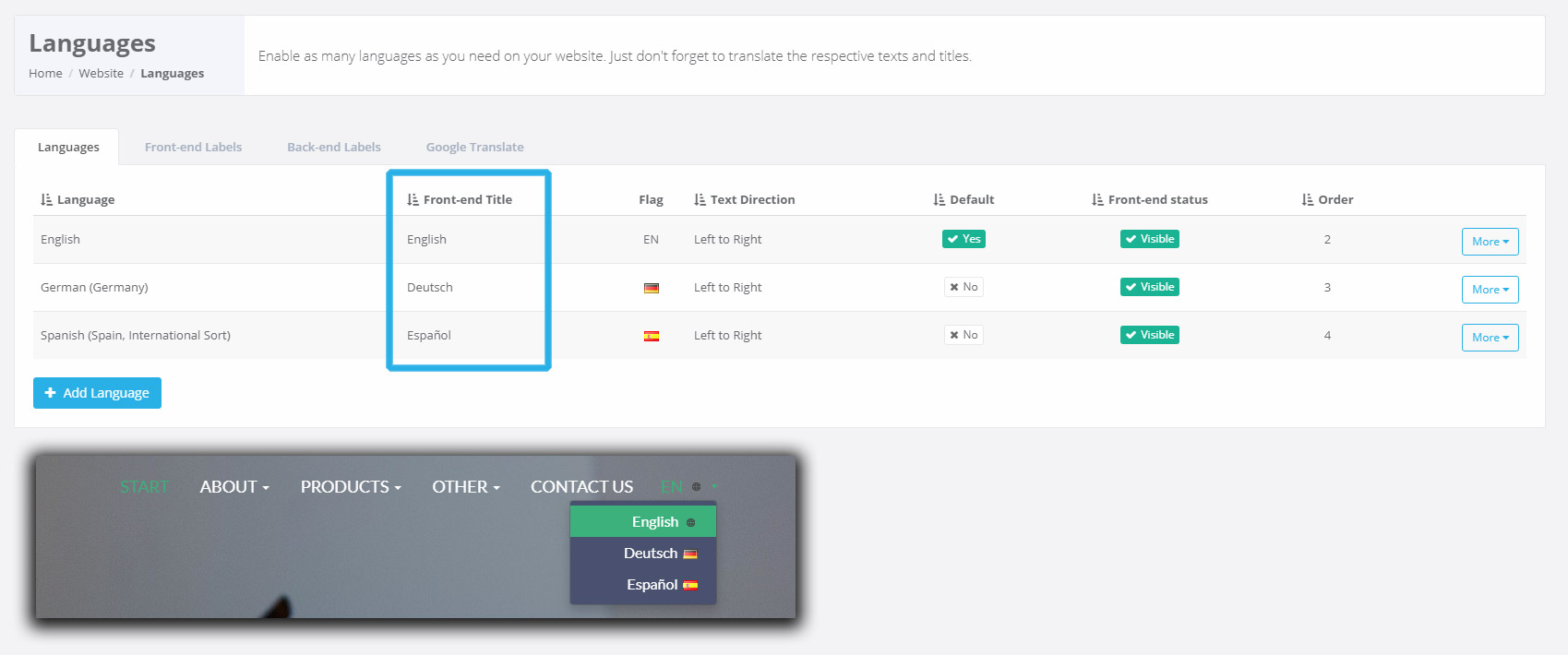Click the CONTACT US navbar link
This screenshot has width=1568, height=655.
pyautogui.click(x=581, y=487)
